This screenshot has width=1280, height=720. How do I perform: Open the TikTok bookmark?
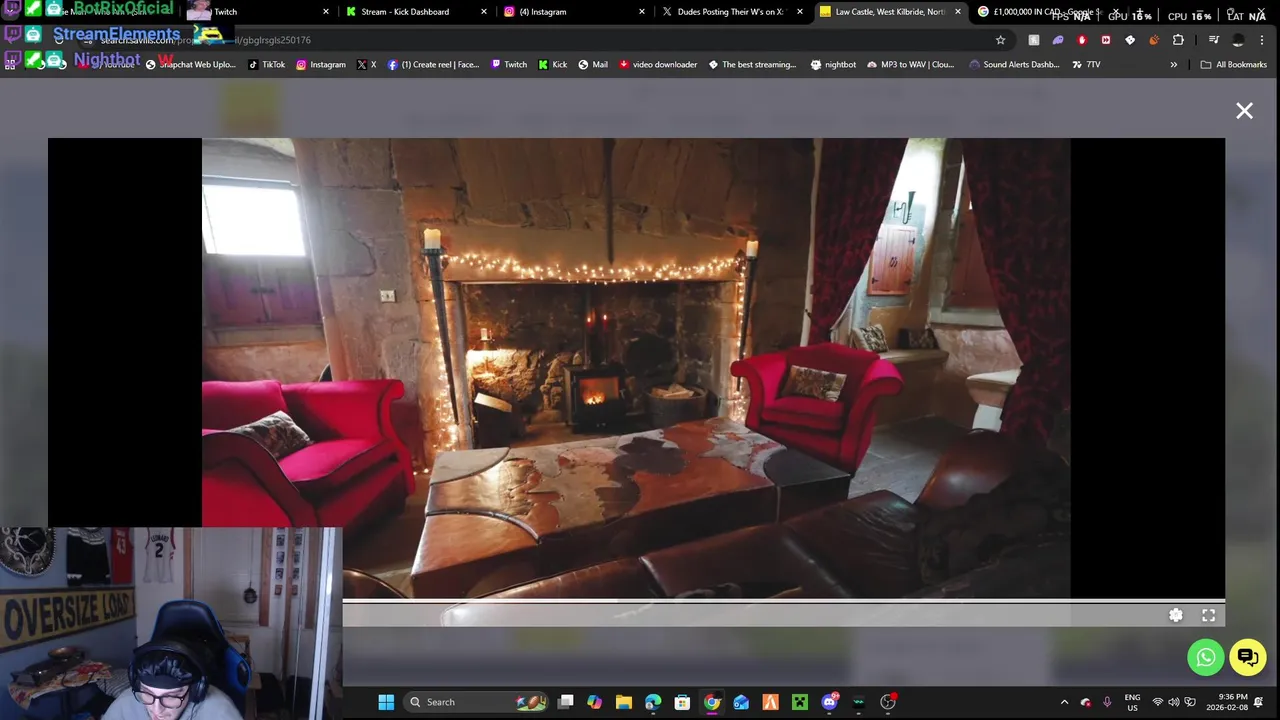pos(266,65)
